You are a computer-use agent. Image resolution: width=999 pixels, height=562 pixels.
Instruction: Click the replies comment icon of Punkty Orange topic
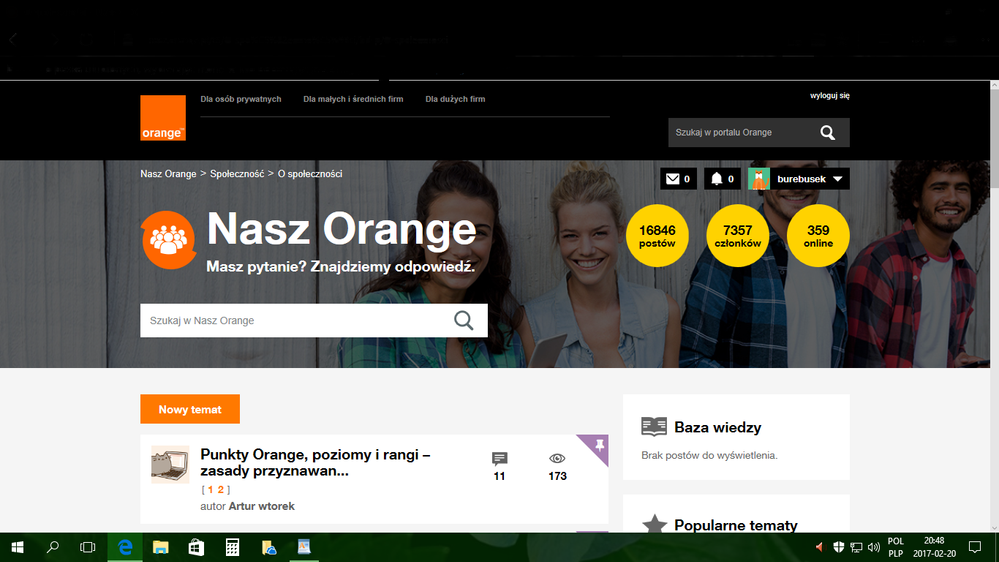point(500,459)
